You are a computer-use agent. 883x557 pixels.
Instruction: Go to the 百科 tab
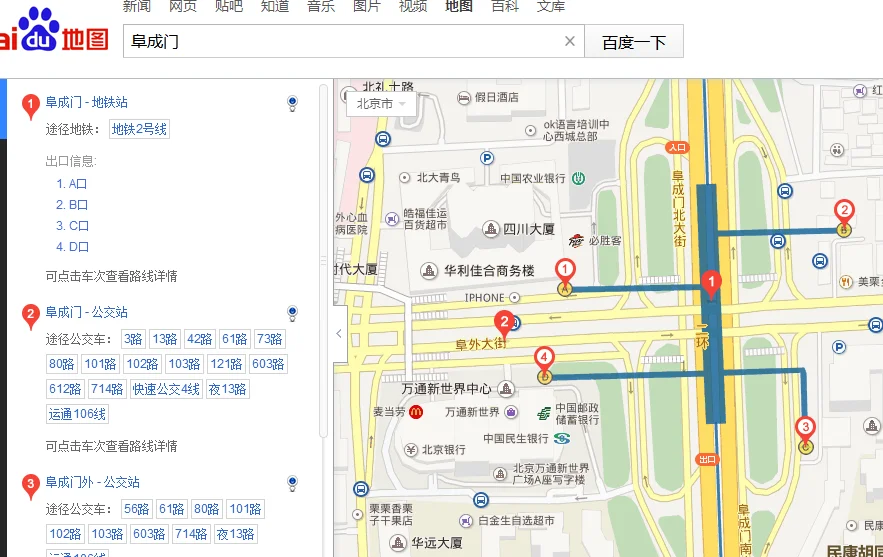pyautogui.click(x=505, y=6)
